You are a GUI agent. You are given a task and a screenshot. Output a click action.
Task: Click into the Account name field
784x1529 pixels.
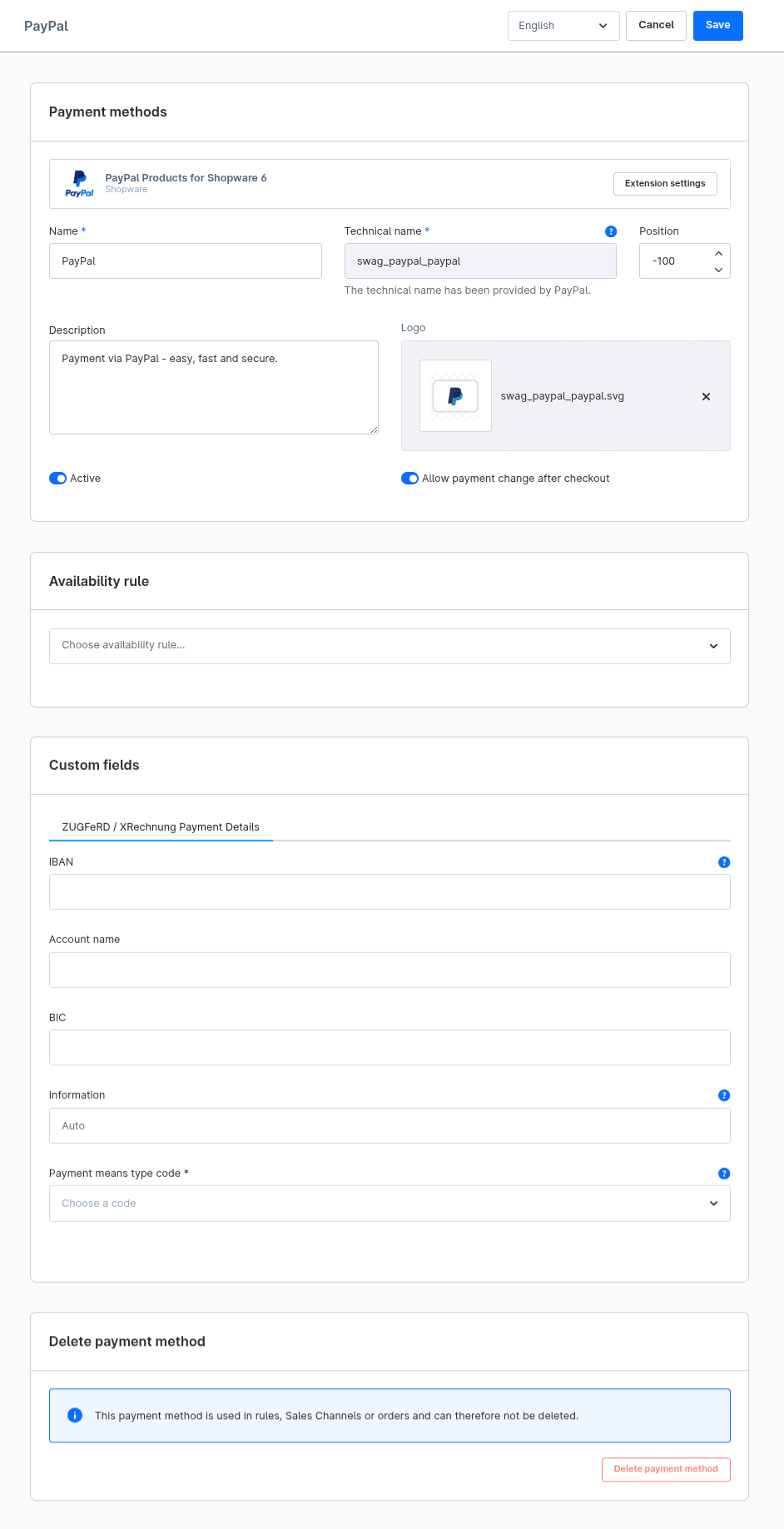coord(390,970)
